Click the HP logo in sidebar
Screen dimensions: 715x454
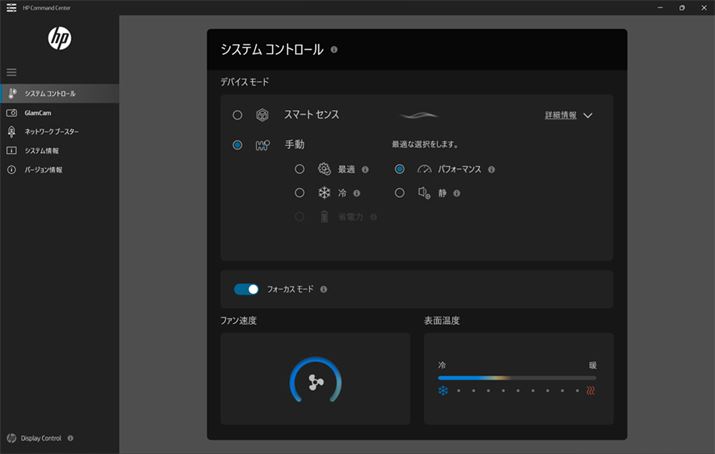click(x=60, y=38)
